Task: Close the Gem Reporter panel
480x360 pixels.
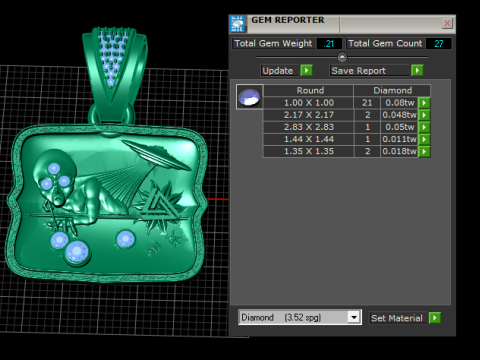Action: point(447,23)
